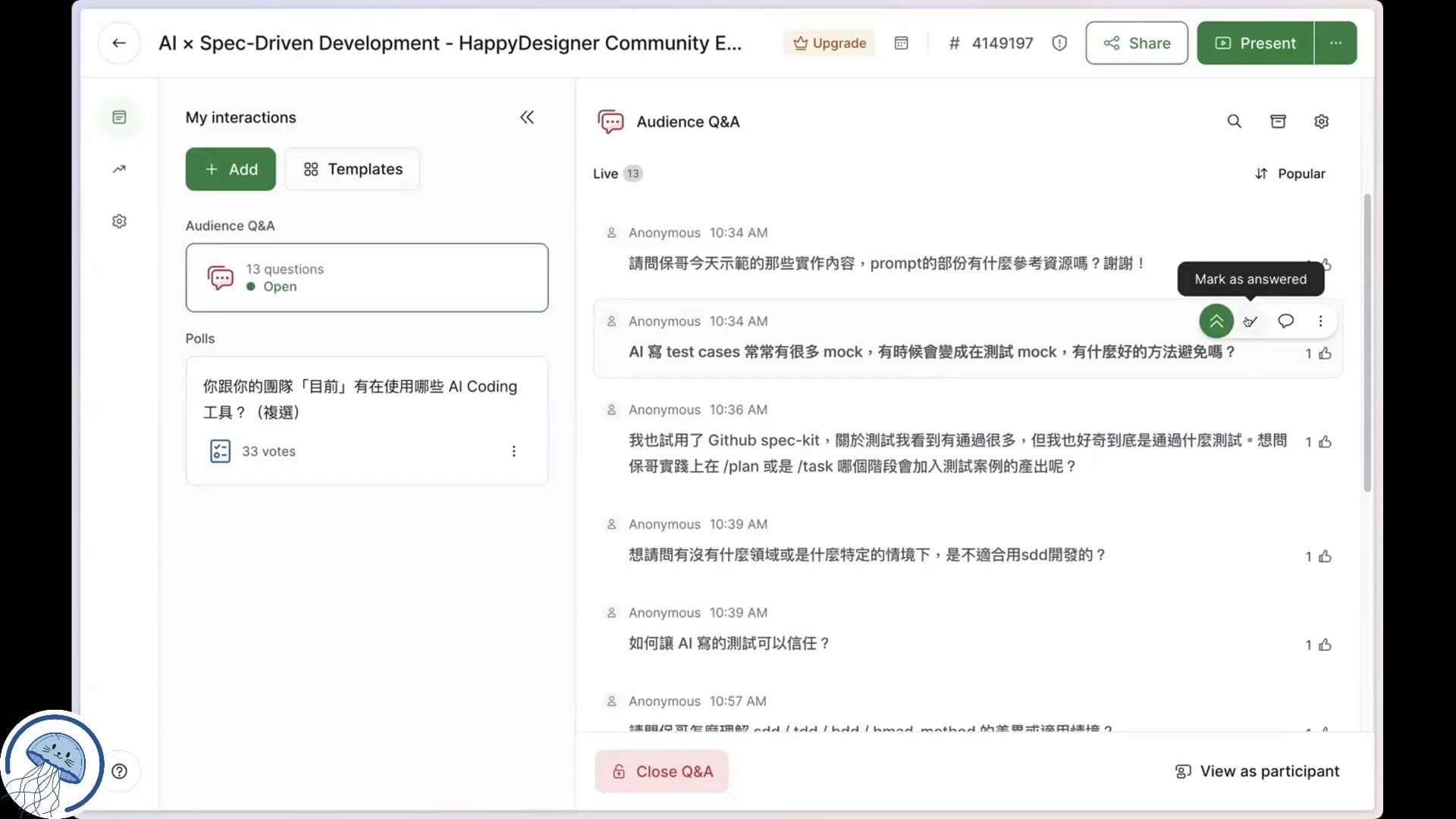Open the analytics icon in left sidebar
Image resolution: width=1456 pixels, height=819 pixels.
pos(119,169)
